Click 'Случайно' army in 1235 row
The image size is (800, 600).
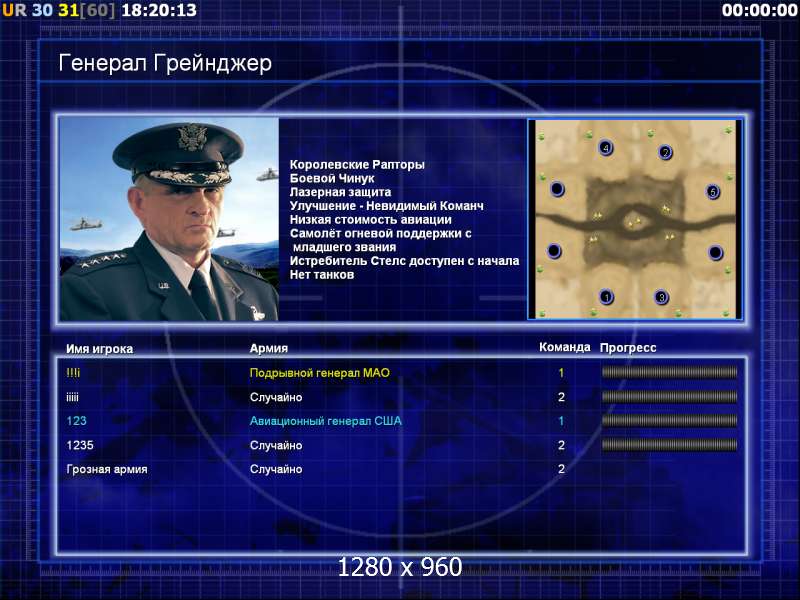click(276, 445)
